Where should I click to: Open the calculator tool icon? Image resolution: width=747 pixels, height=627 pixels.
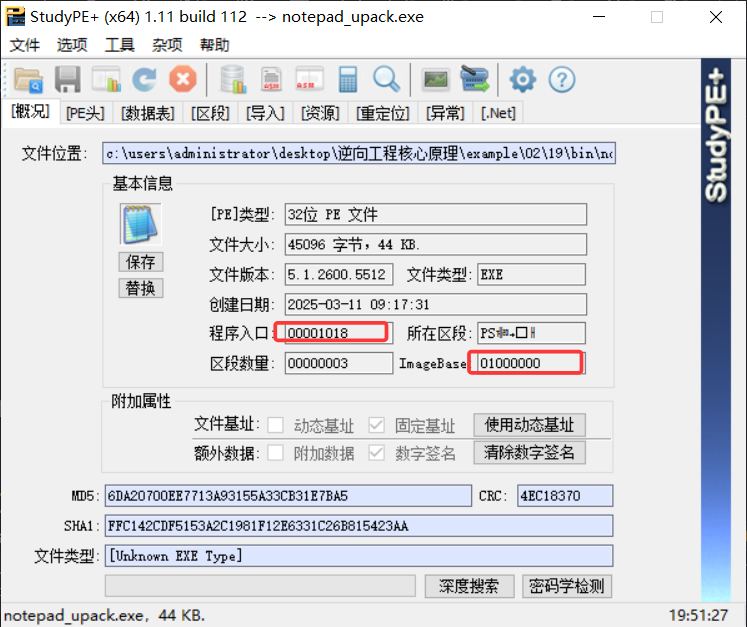click(x=348, y=80)
